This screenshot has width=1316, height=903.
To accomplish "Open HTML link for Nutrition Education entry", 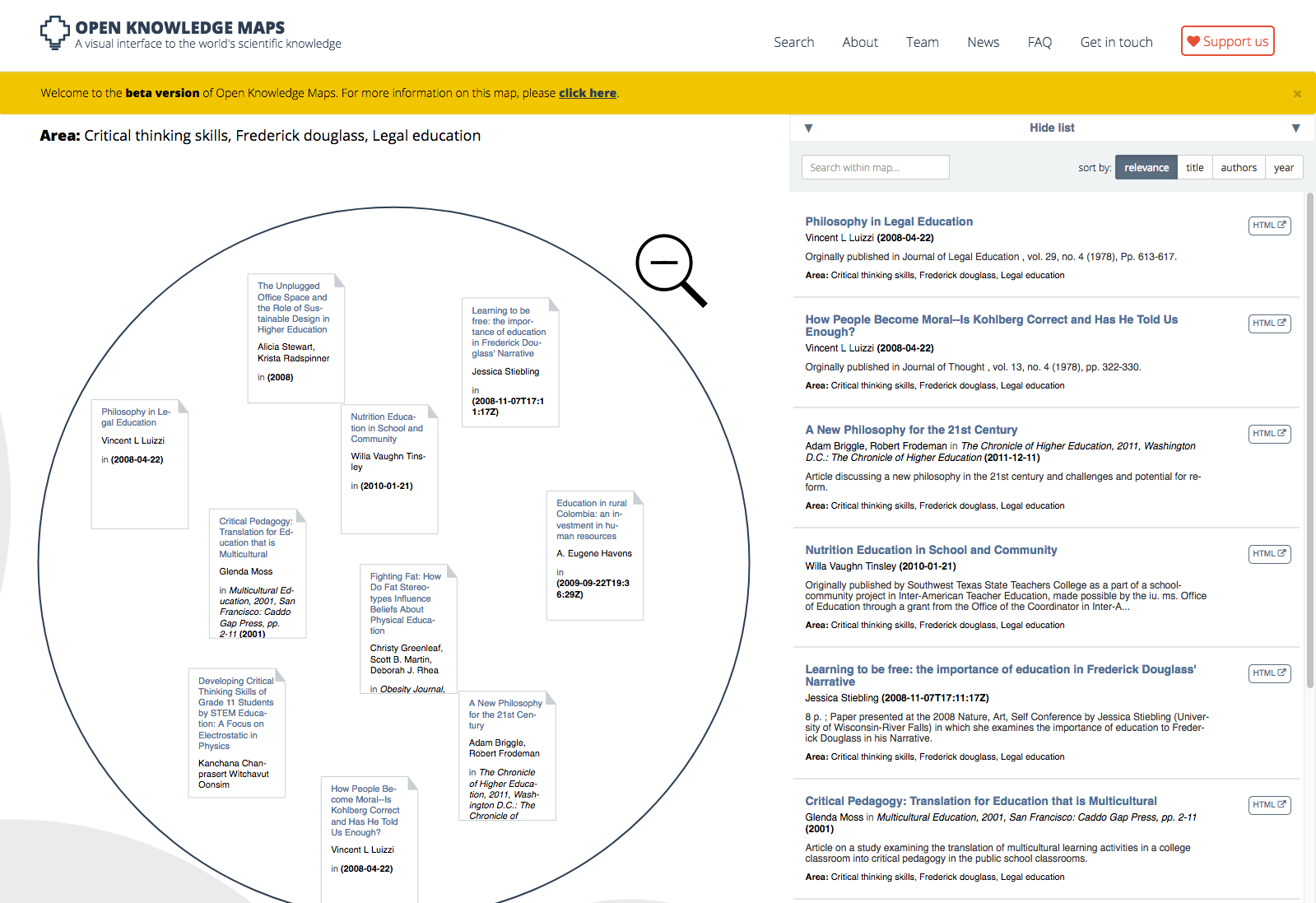I will 1269,554.
